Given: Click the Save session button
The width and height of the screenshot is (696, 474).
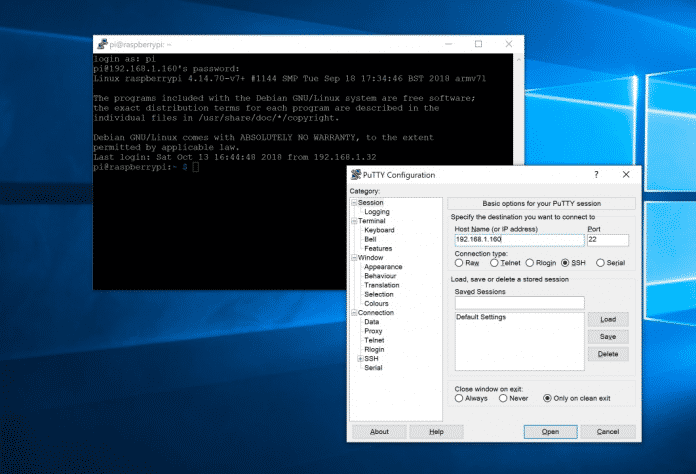Looking at the screenshot, I should (607, 337).
